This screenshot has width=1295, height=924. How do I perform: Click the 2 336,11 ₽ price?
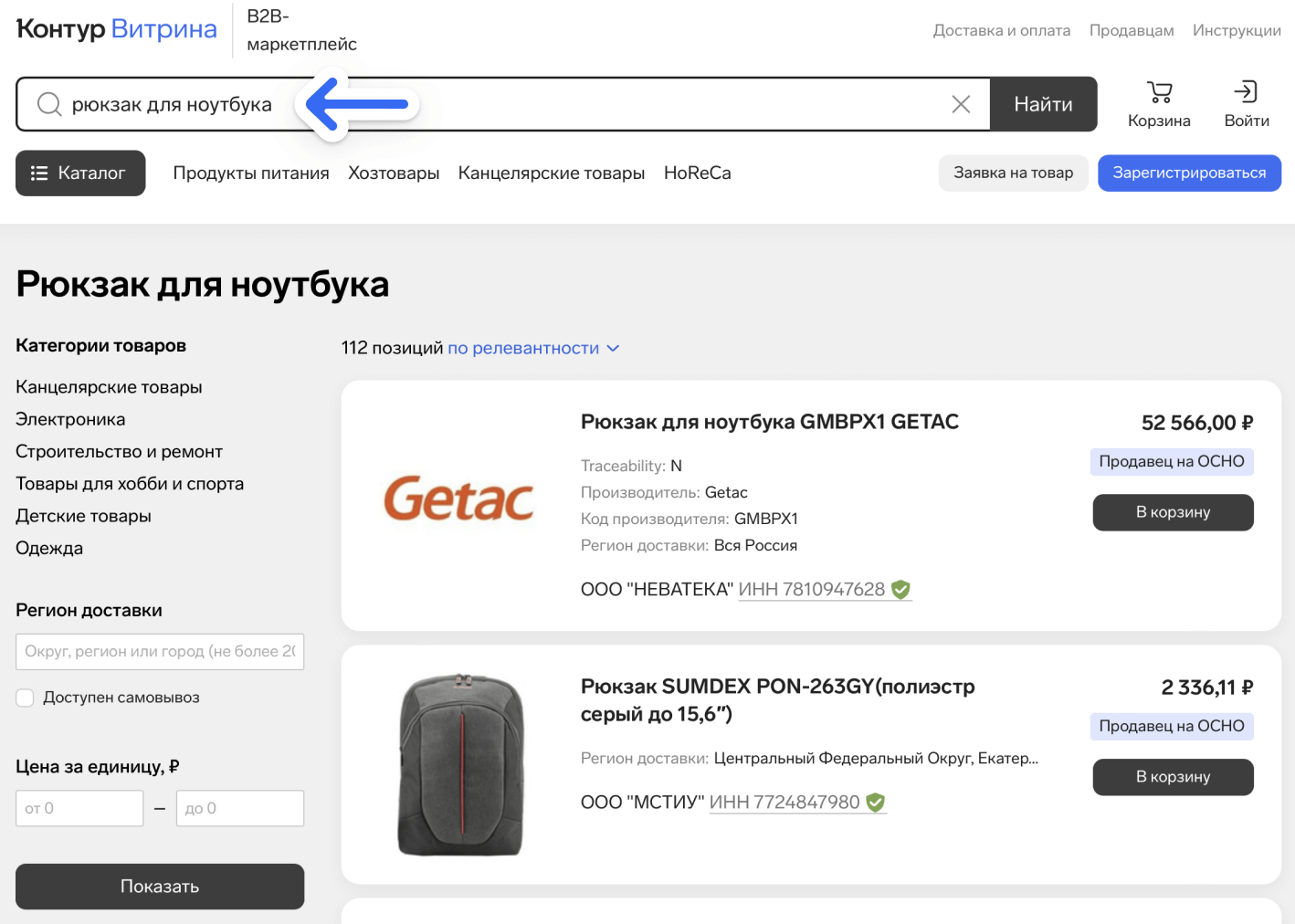point(1207,688)
